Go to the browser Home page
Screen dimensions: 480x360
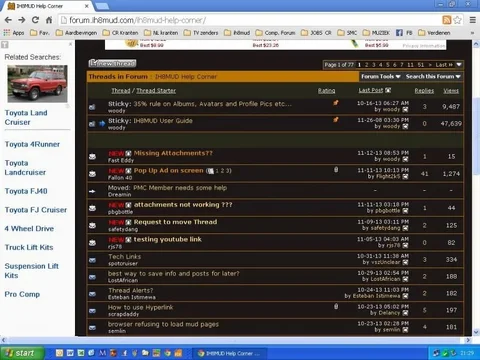(x=49, y=20)
